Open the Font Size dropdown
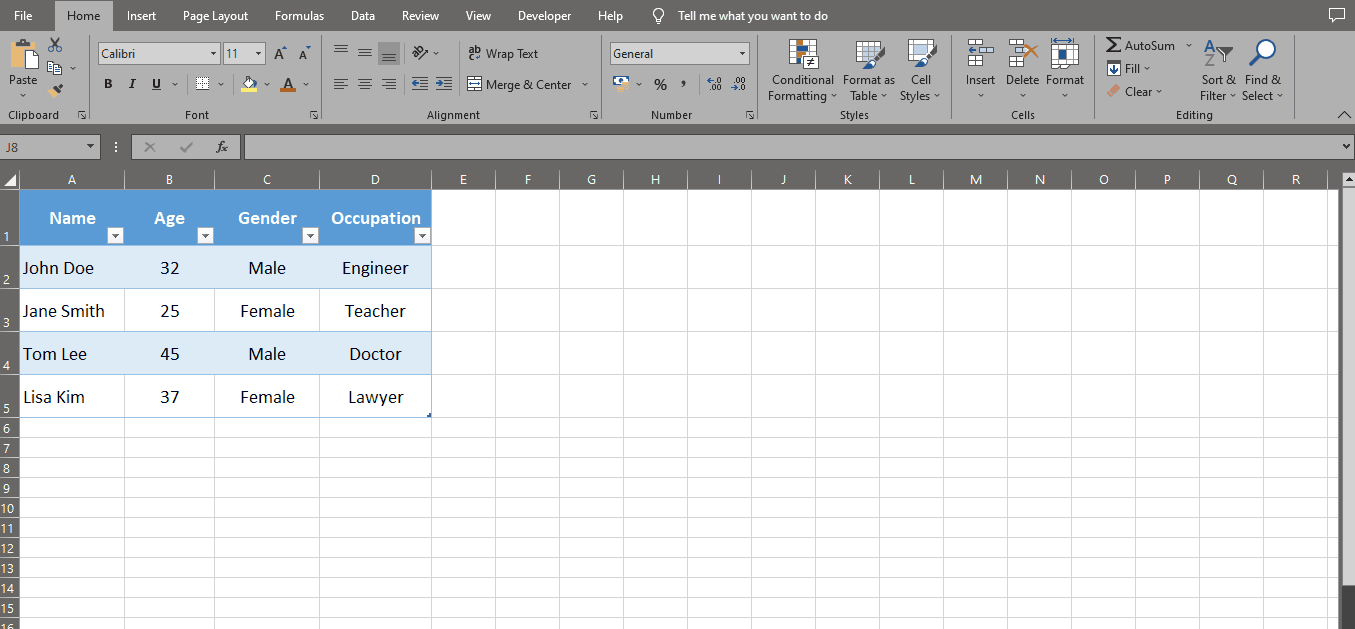This screenshot has height=629, width=1355. [x=259, y=52]
